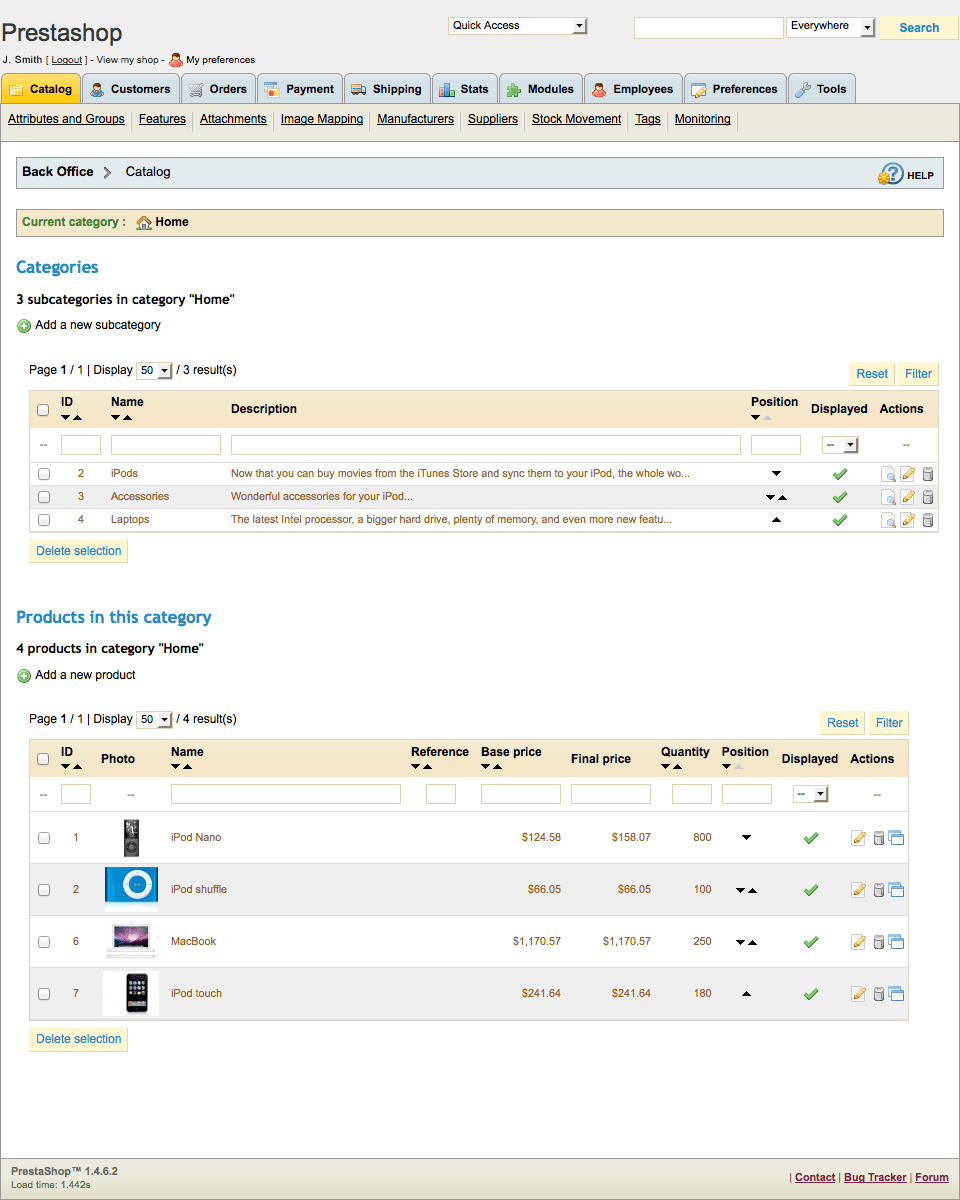The height and width of the screenshot is (1200, 960).
Task: Click the edit pencil icon for iPod Nano
Action: (x=858, y=838)
